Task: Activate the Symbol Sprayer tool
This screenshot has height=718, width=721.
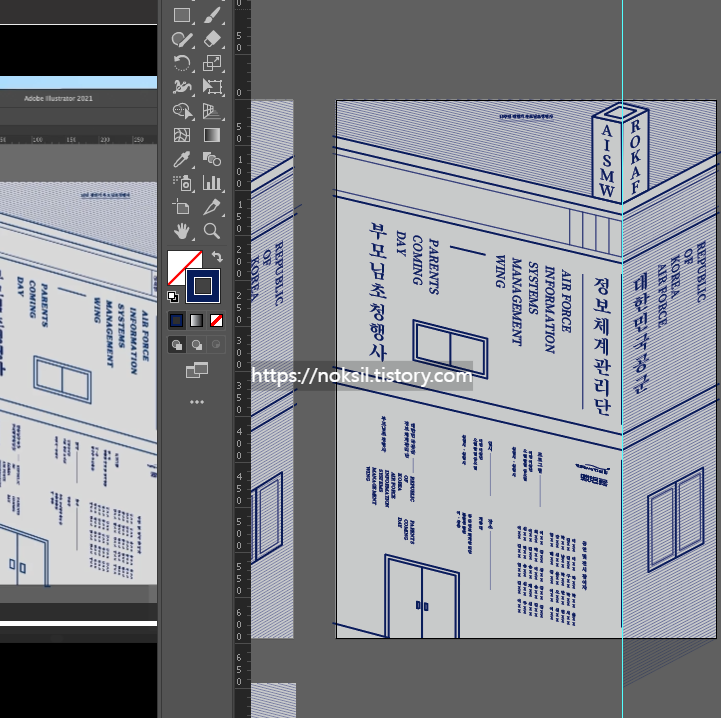Action: pyautogui.click(x=182, y=183)
